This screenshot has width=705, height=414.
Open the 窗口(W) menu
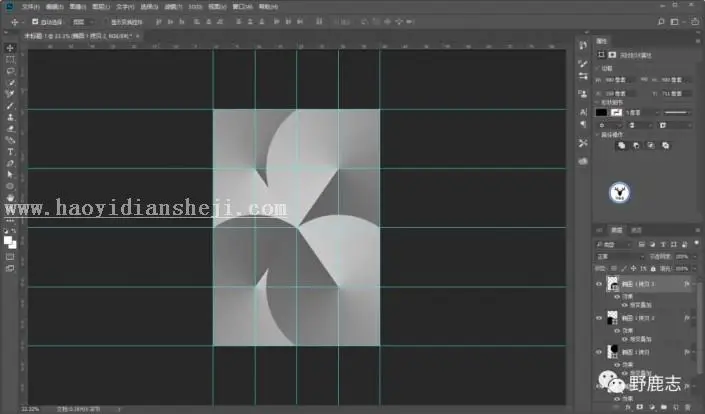242,7
